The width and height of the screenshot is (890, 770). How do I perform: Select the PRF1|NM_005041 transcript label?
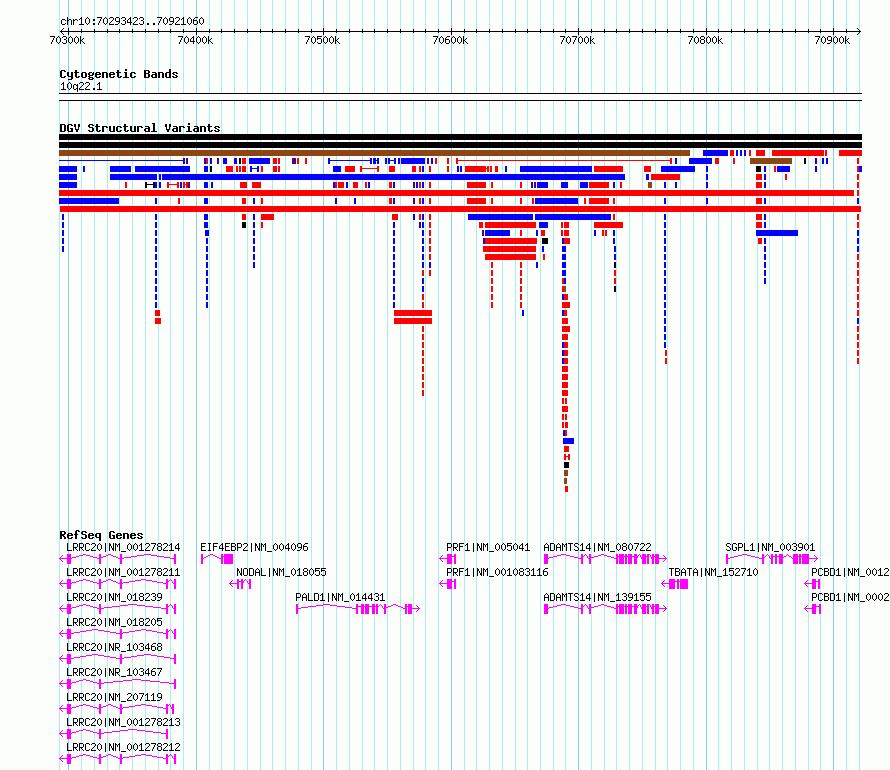point(488,547)
